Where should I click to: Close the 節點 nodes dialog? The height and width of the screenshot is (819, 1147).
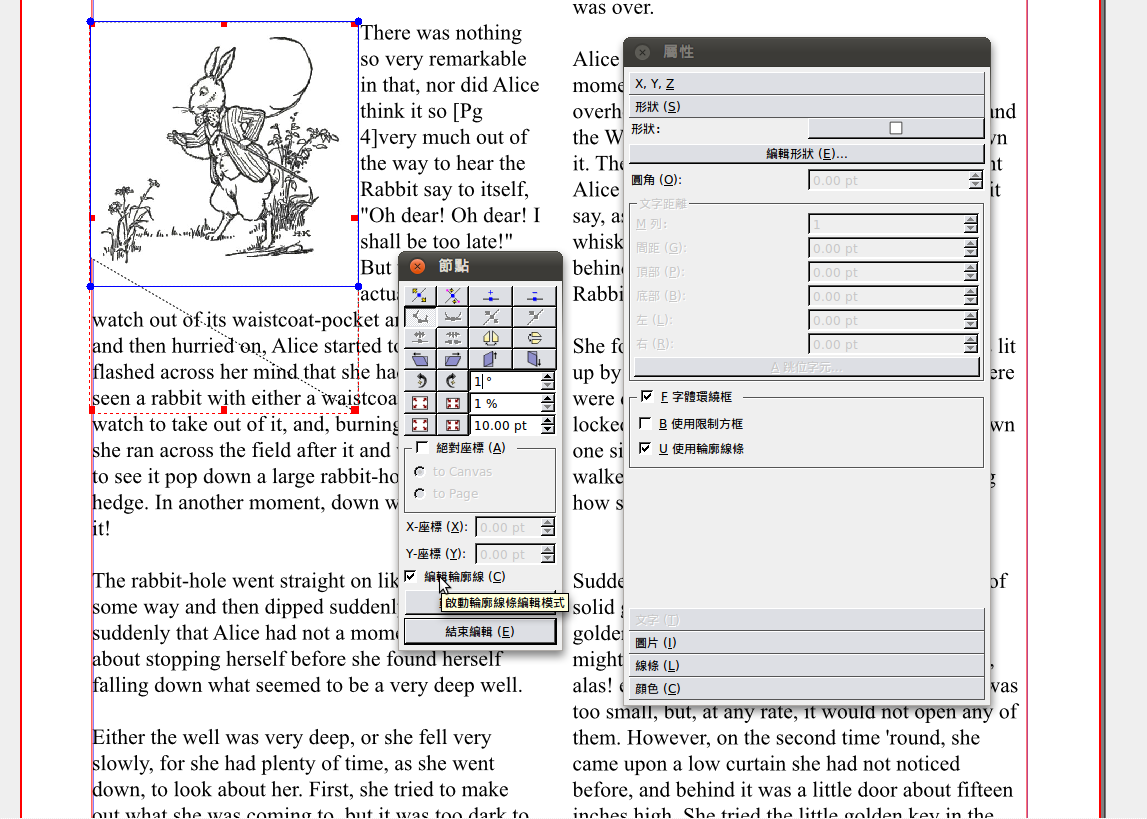click(x=418, y=266)
